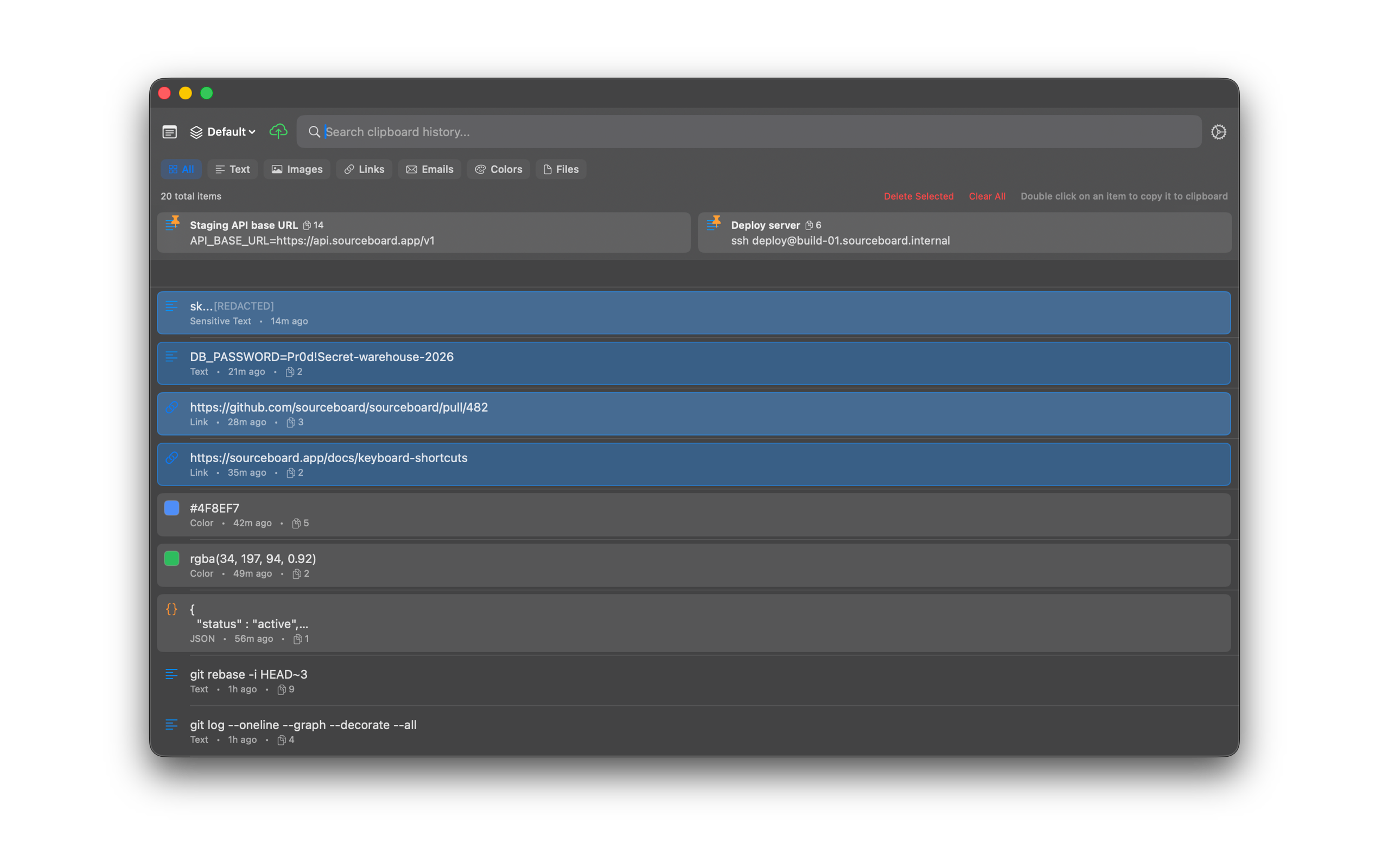Toggle the sidebar list view icon
The height and width of the screenshot is (868, 1389).
click(x=169, y=132)
